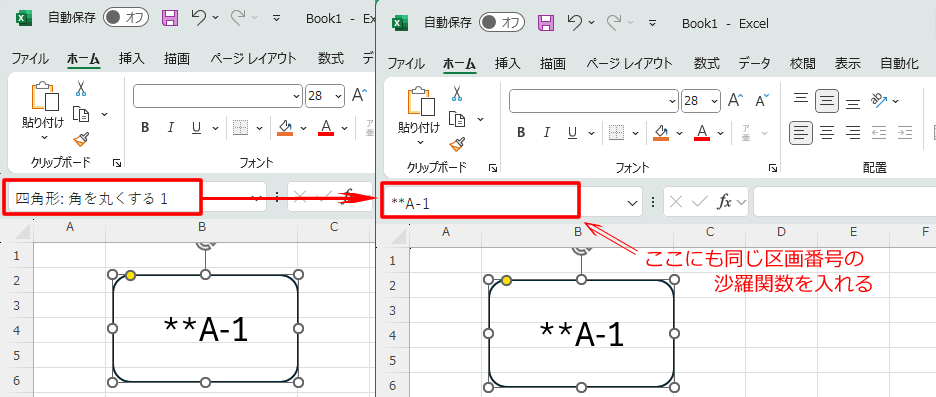Switch to the 校閲 tab in right window
Image resolution: width=936 pixels, height=397 pixels.
click(802, 63)
